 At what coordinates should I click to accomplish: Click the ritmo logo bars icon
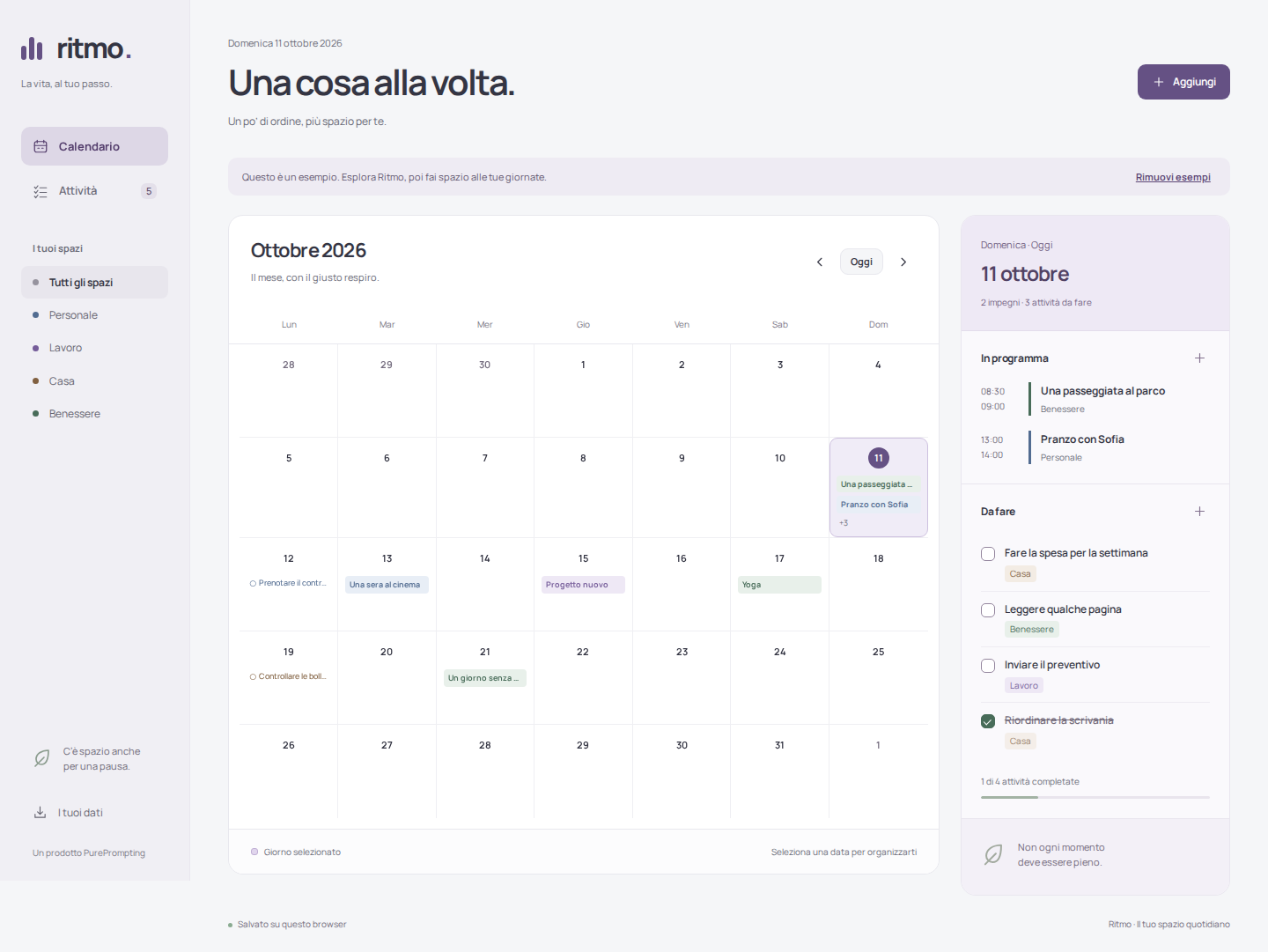[x=32, y=48]
